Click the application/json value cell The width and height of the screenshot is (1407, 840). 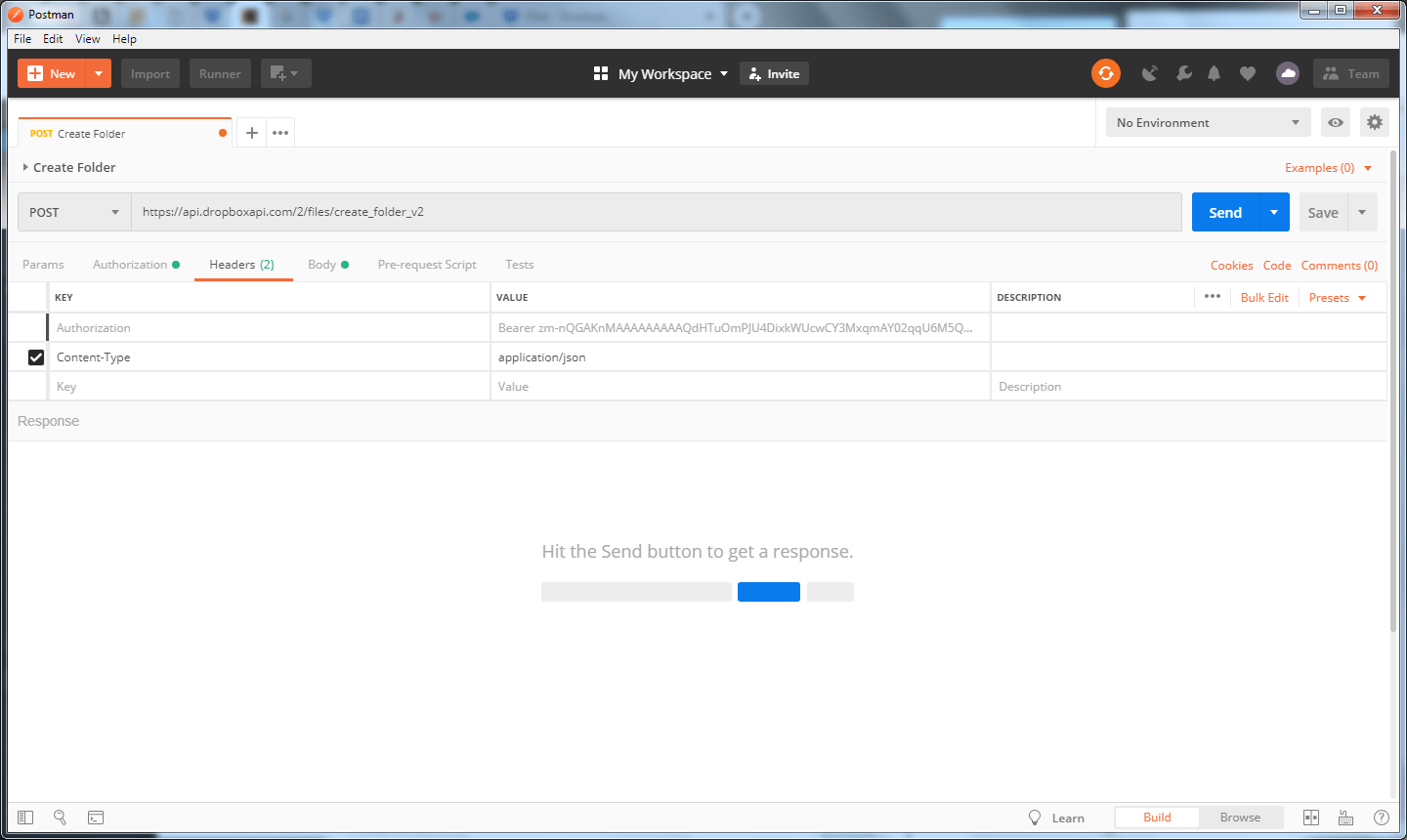(x=741, y=357)
